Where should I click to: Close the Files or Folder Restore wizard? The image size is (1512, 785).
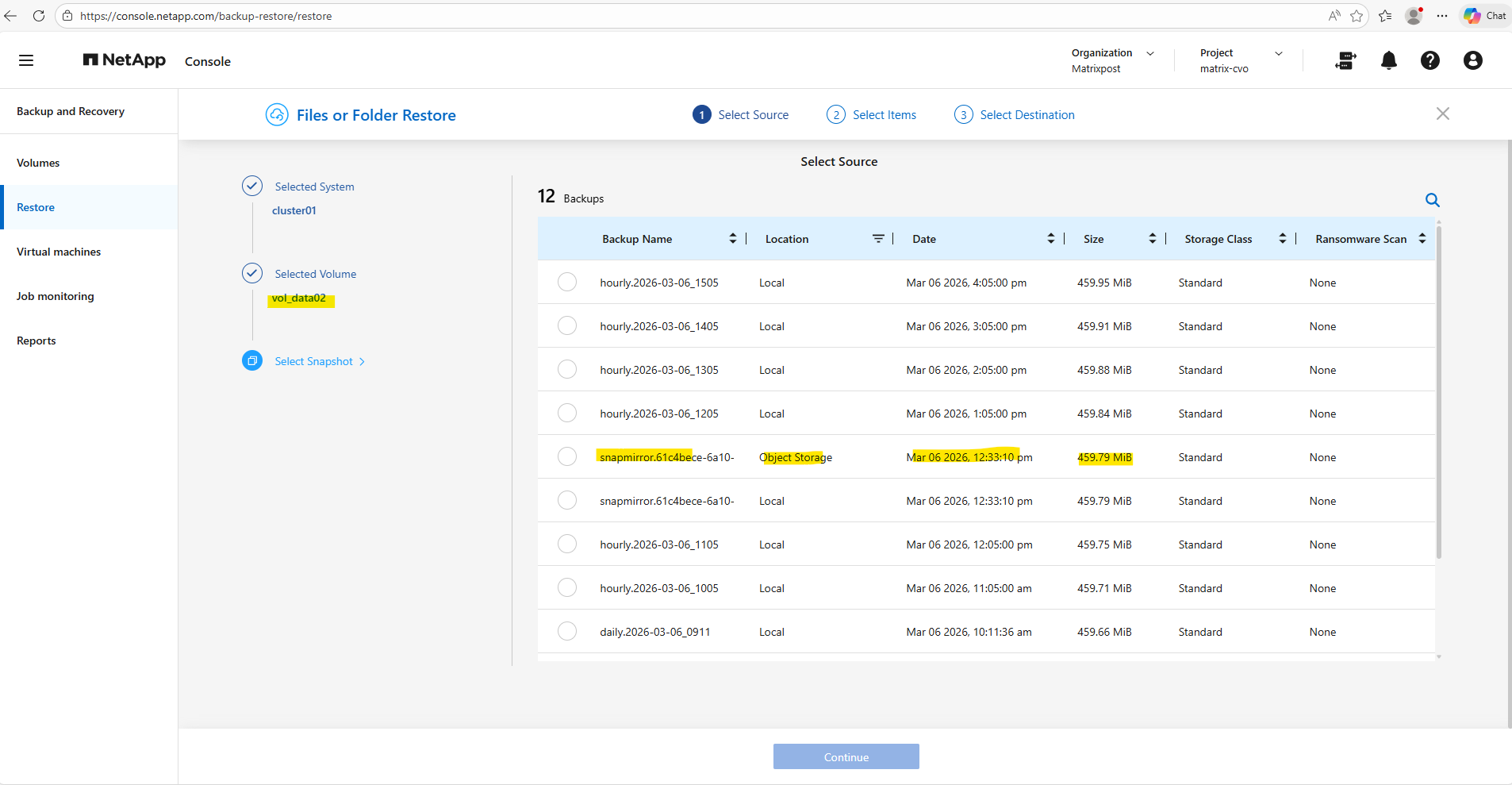[x=1442, y=114]
